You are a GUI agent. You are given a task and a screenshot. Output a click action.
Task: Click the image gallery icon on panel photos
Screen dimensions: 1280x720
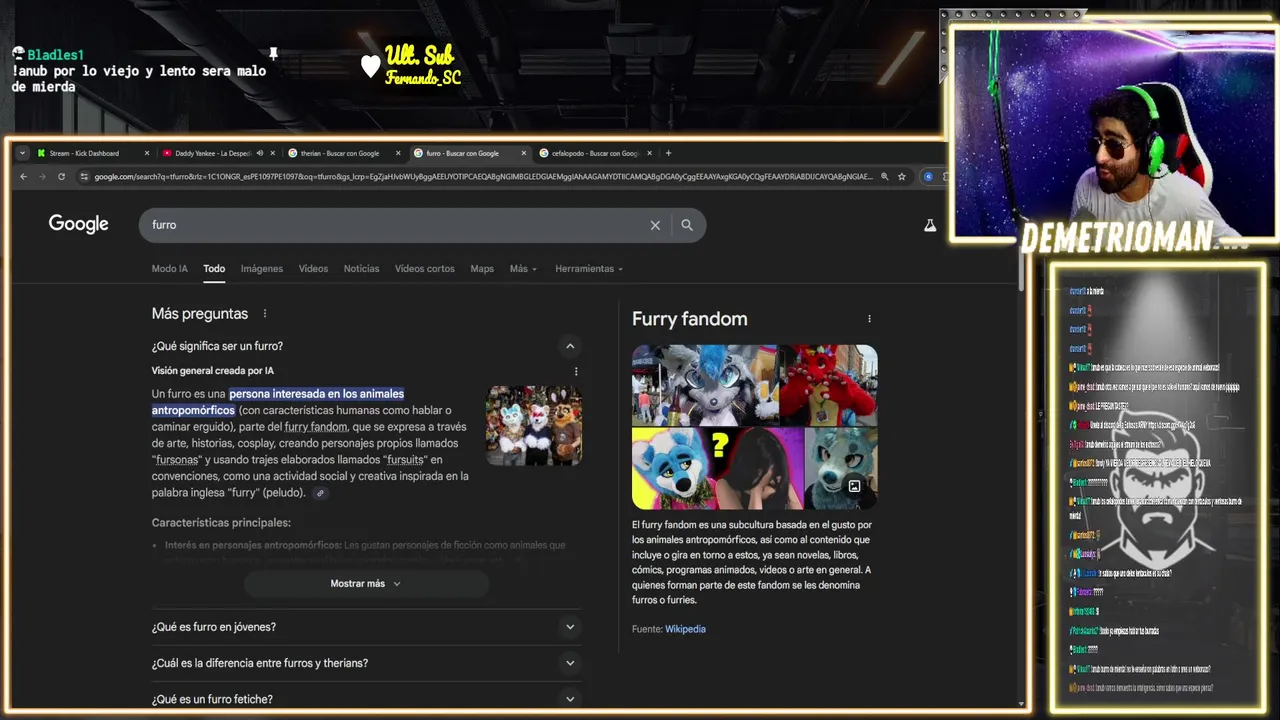[854, 487]
